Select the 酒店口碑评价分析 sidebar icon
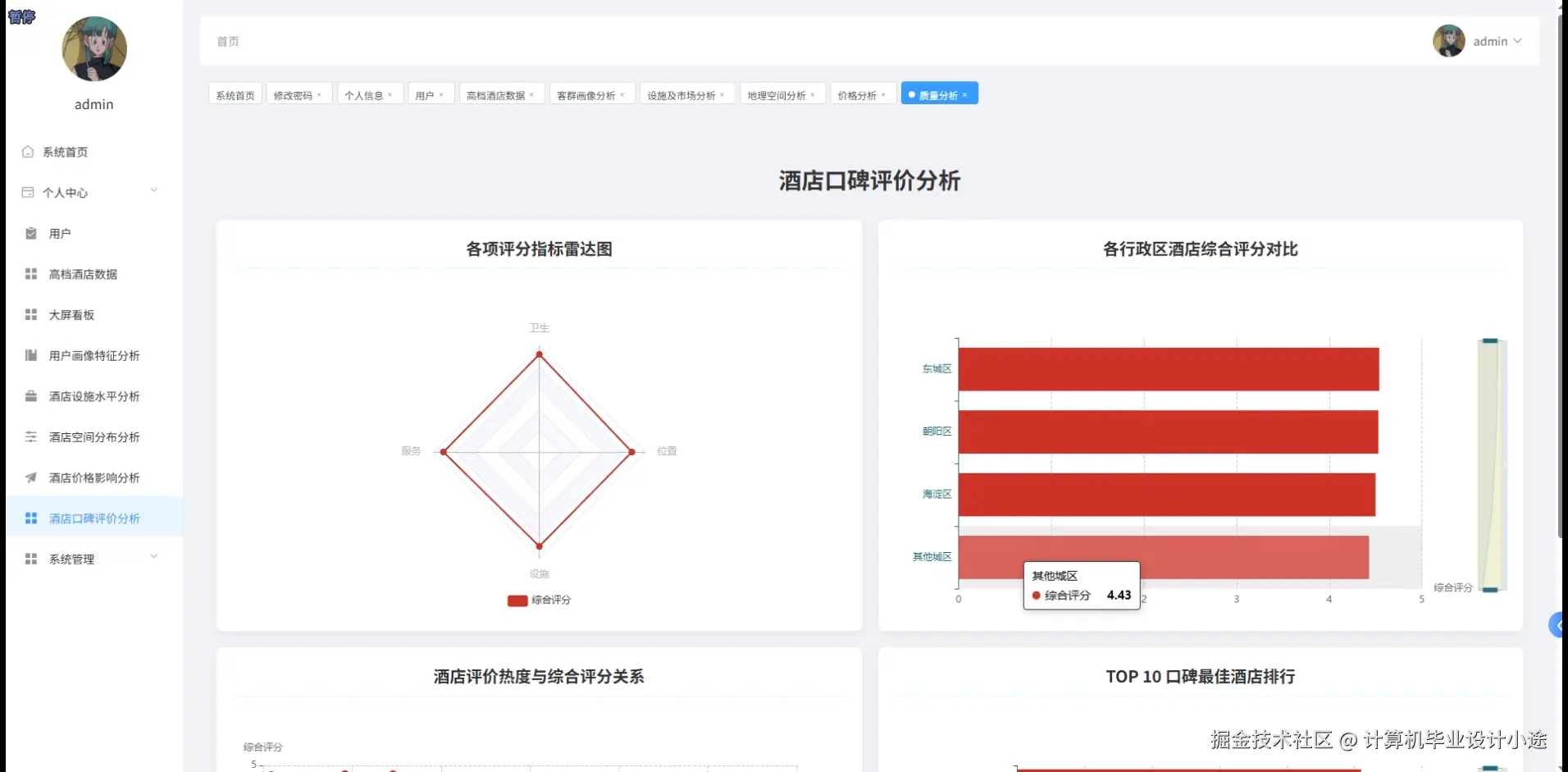1568x772 pixels. 30,518
